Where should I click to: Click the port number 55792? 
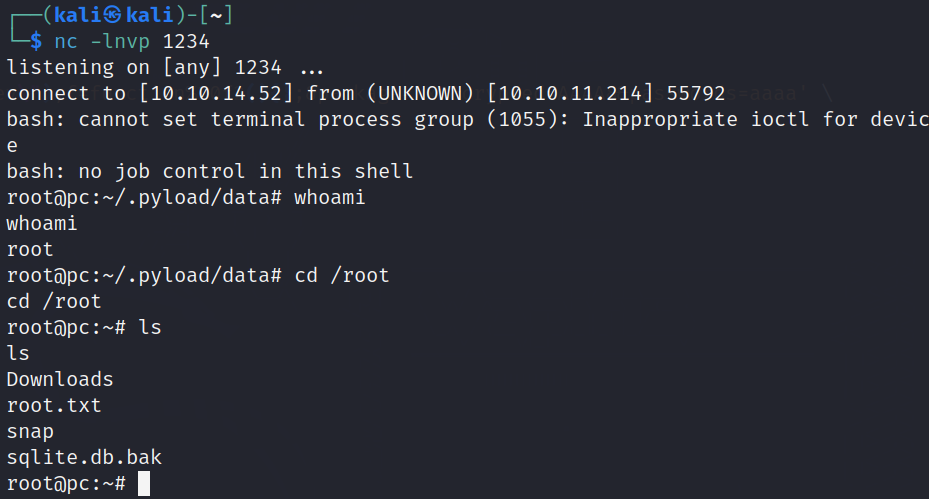tap(696, 94)
